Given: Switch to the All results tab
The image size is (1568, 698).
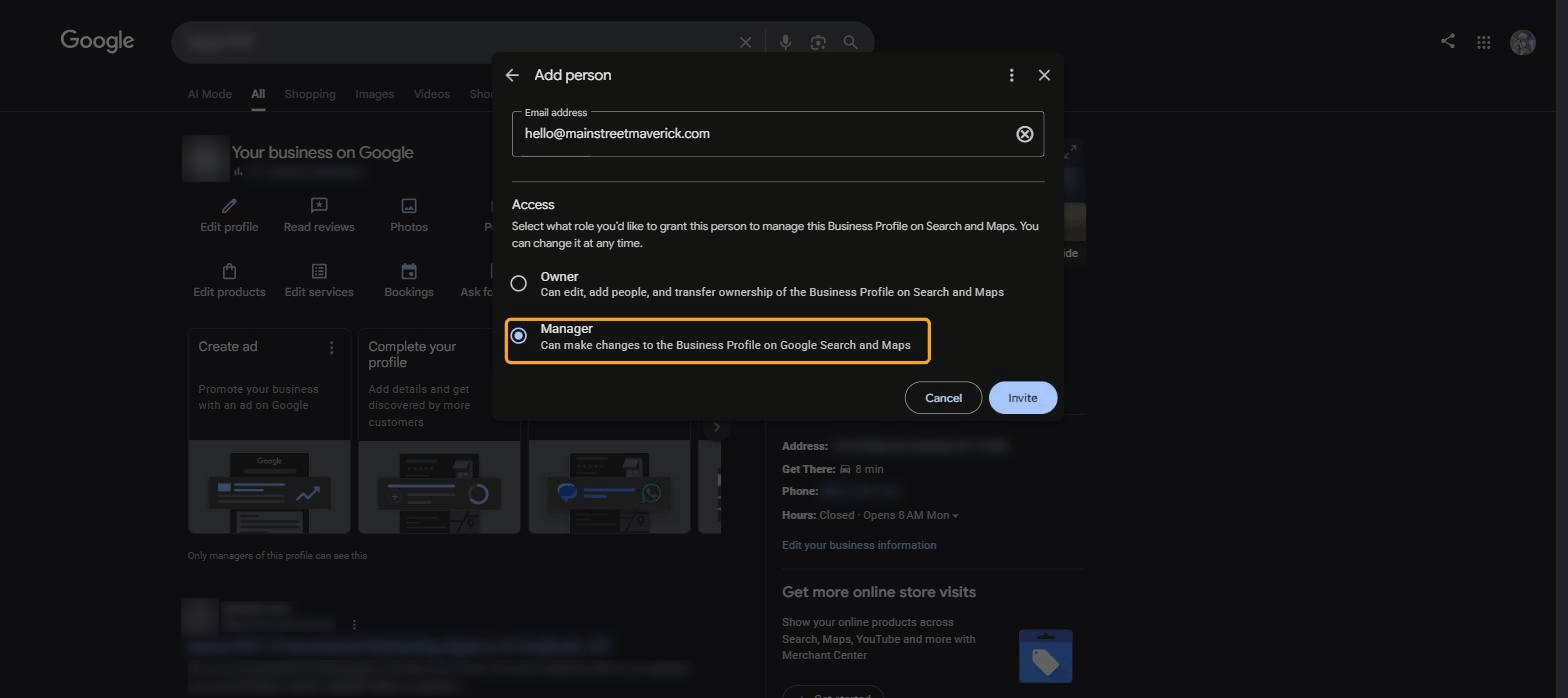Looking at the screenshot, I should [x=258, y=94].
